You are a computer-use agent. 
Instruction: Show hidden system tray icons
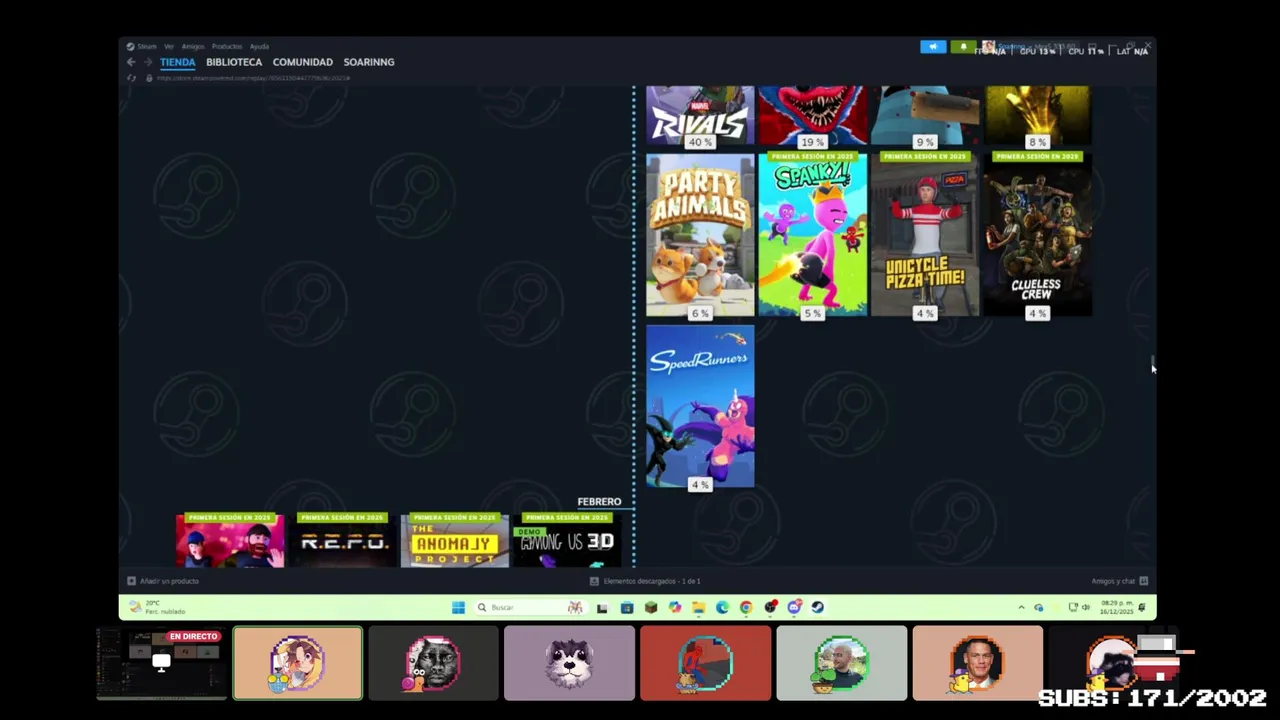[1021, 607]
